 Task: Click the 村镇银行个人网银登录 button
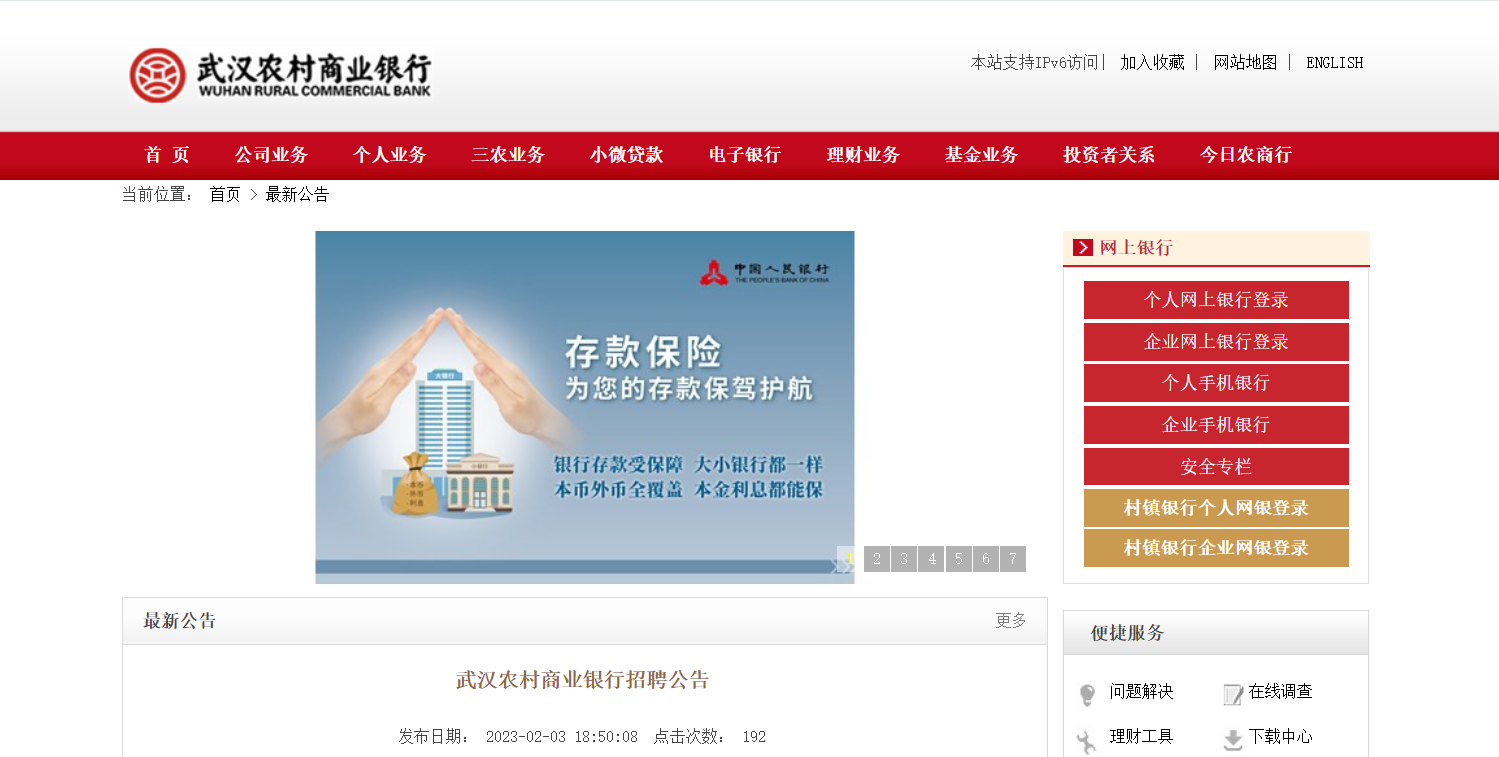click(x=1216, y=508)
